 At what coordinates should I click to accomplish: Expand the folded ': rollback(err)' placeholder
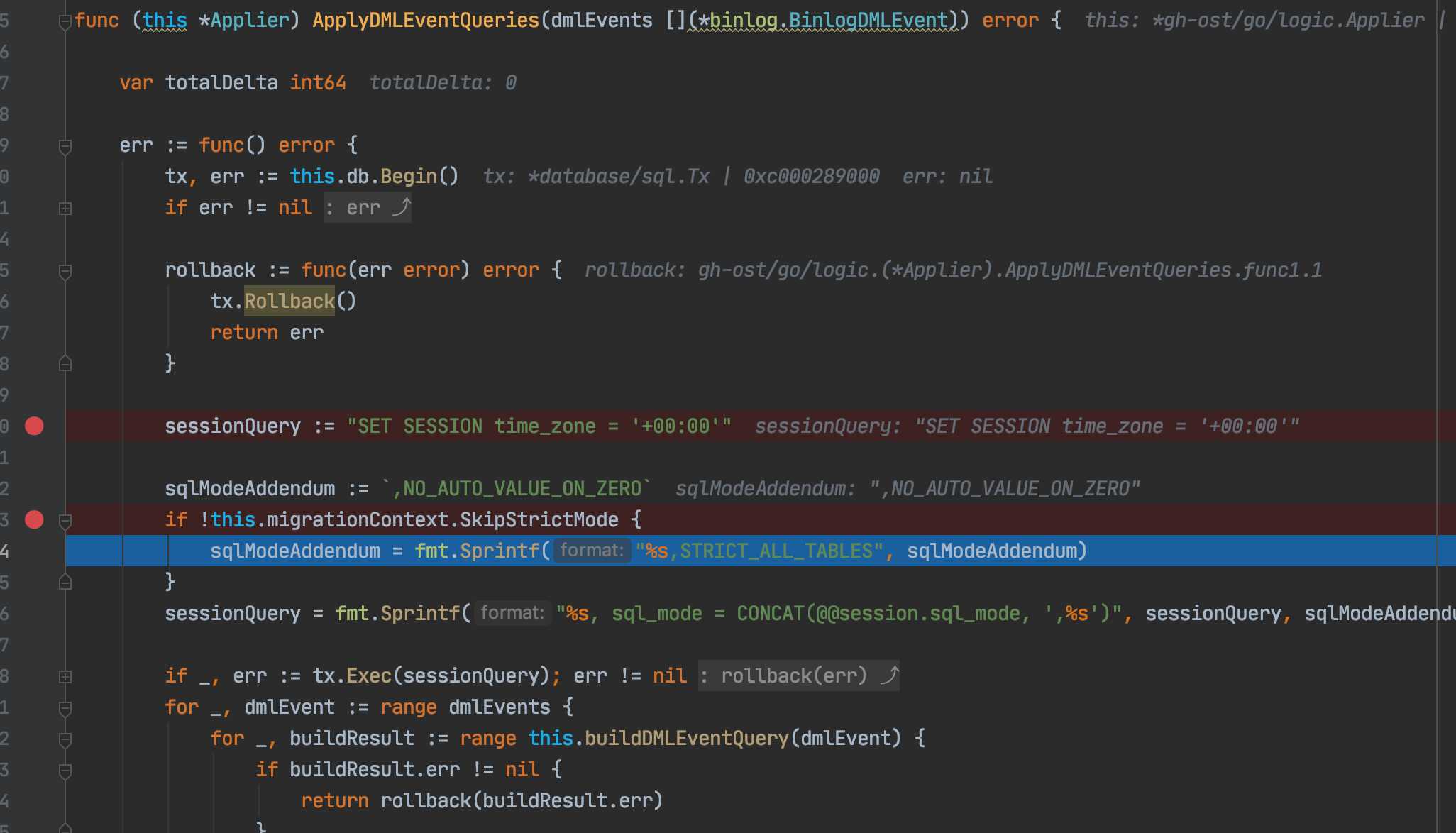(798, 675)
